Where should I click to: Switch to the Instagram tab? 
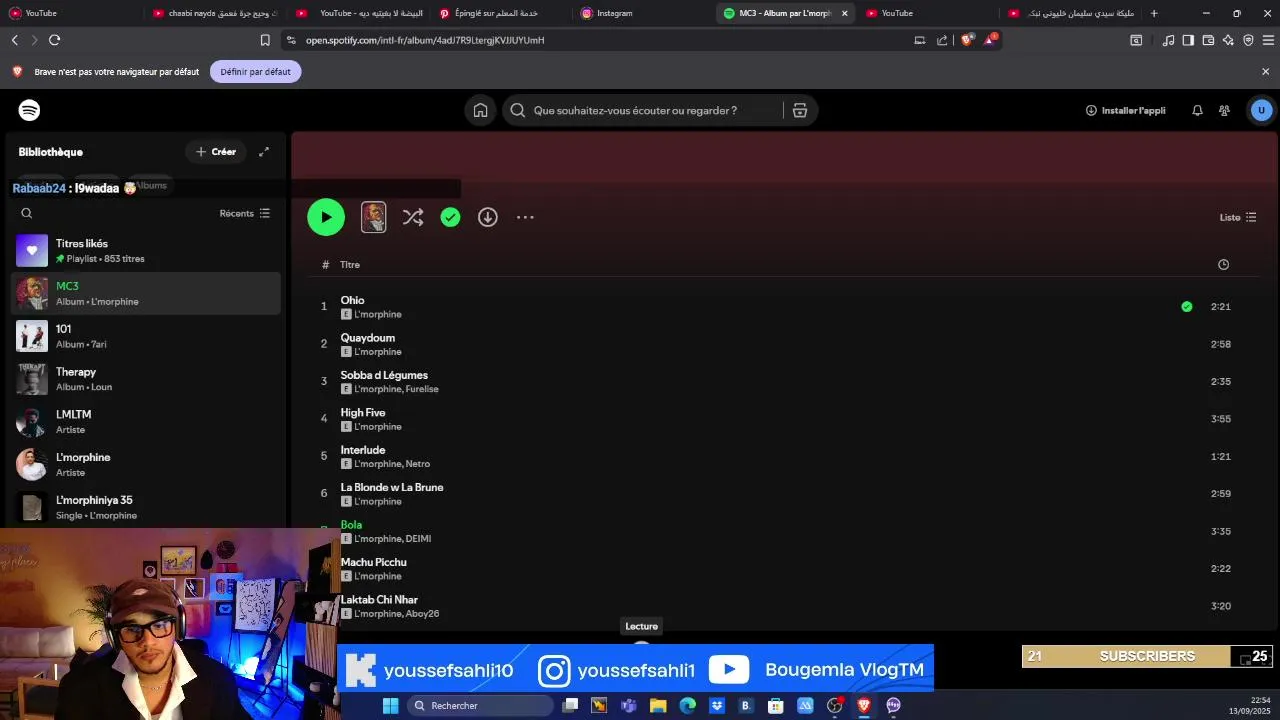[x=643, y=13]
